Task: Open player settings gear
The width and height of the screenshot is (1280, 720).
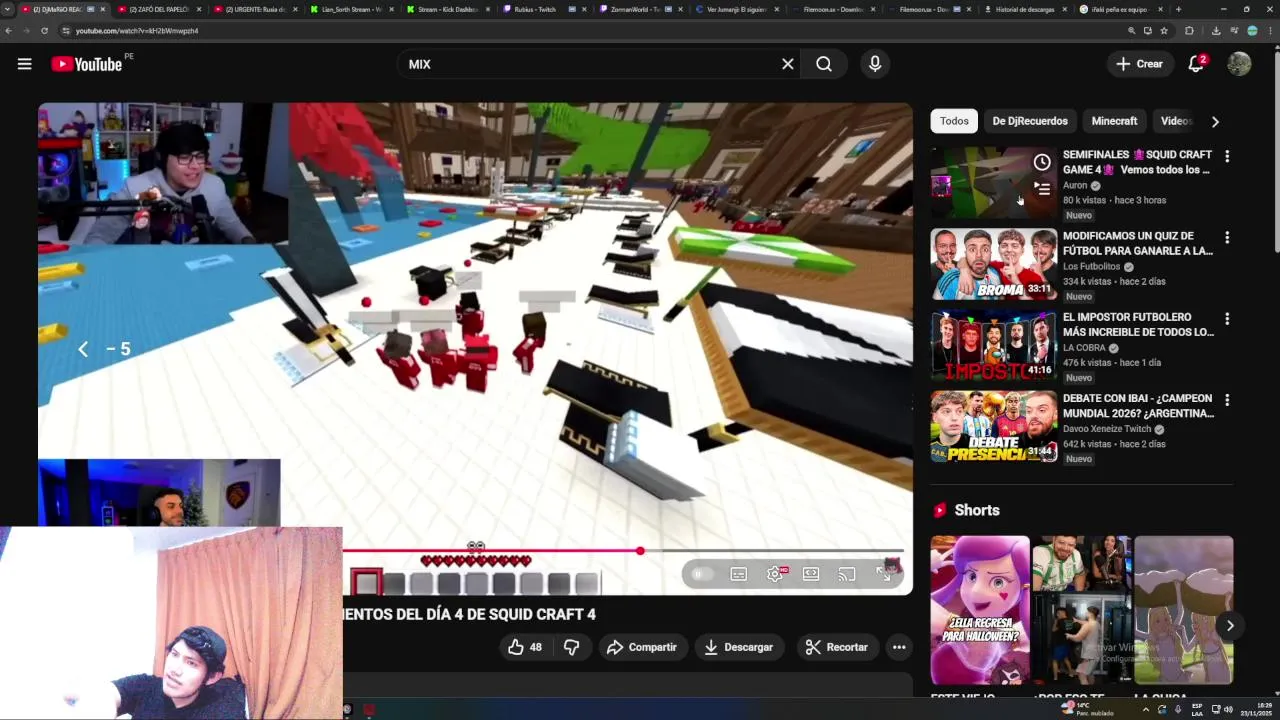Action: [x=775, y=574]
